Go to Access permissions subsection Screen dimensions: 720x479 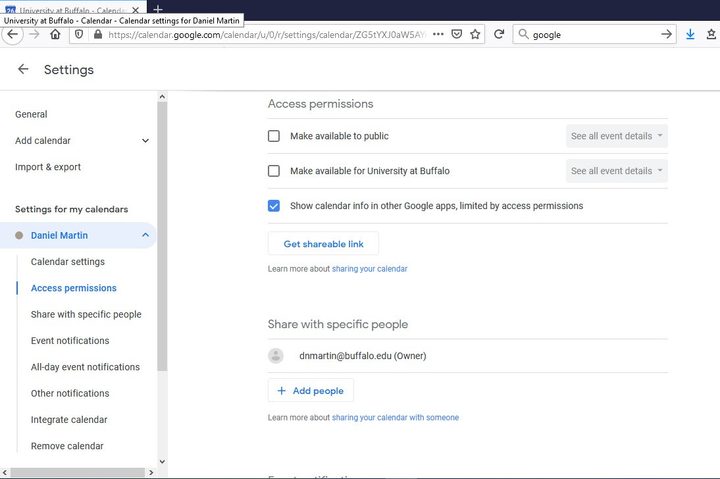click(73, 288)
